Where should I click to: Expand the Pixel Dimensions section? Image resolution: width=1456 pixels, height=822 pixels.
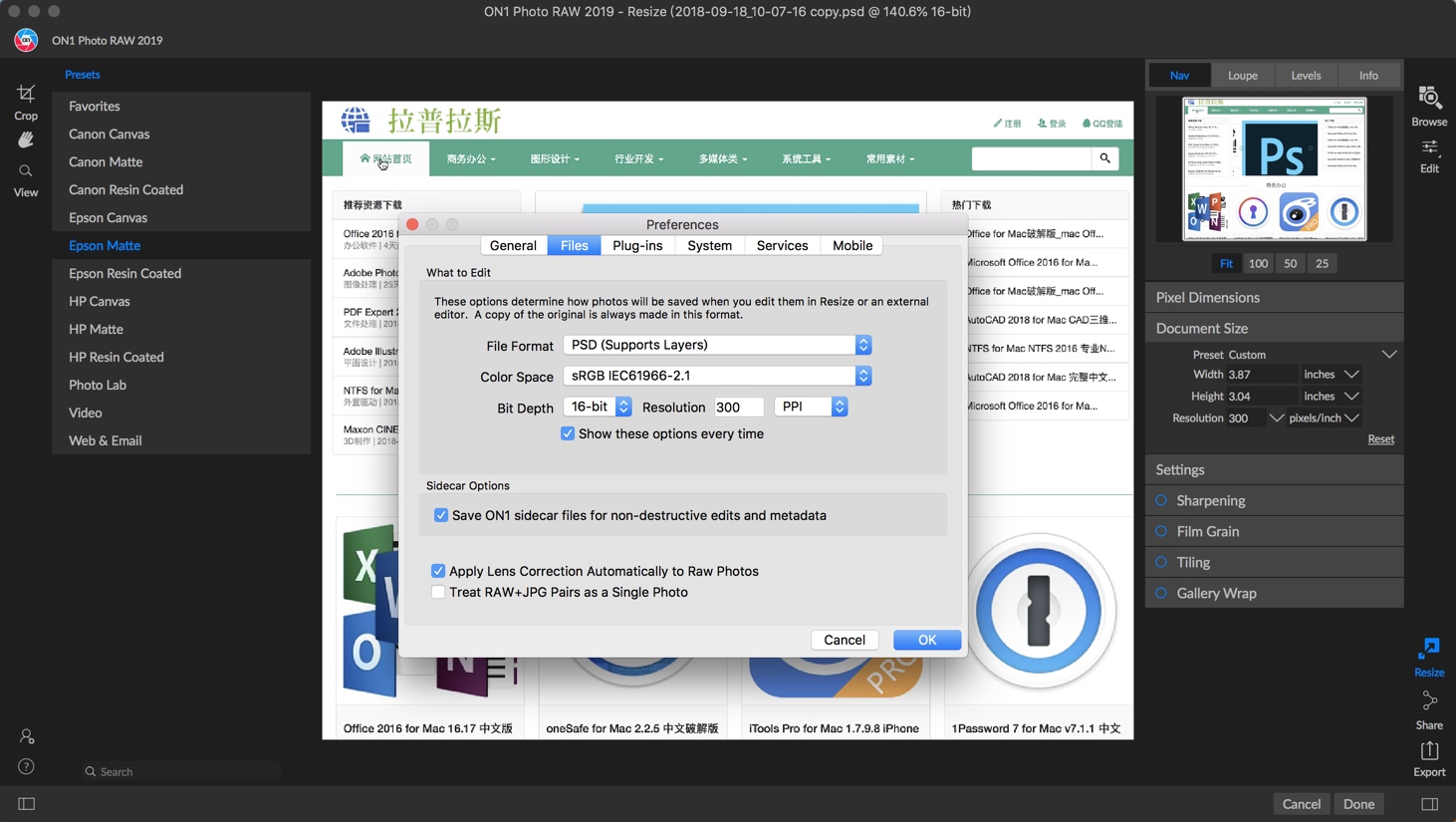pos(1274,297)
